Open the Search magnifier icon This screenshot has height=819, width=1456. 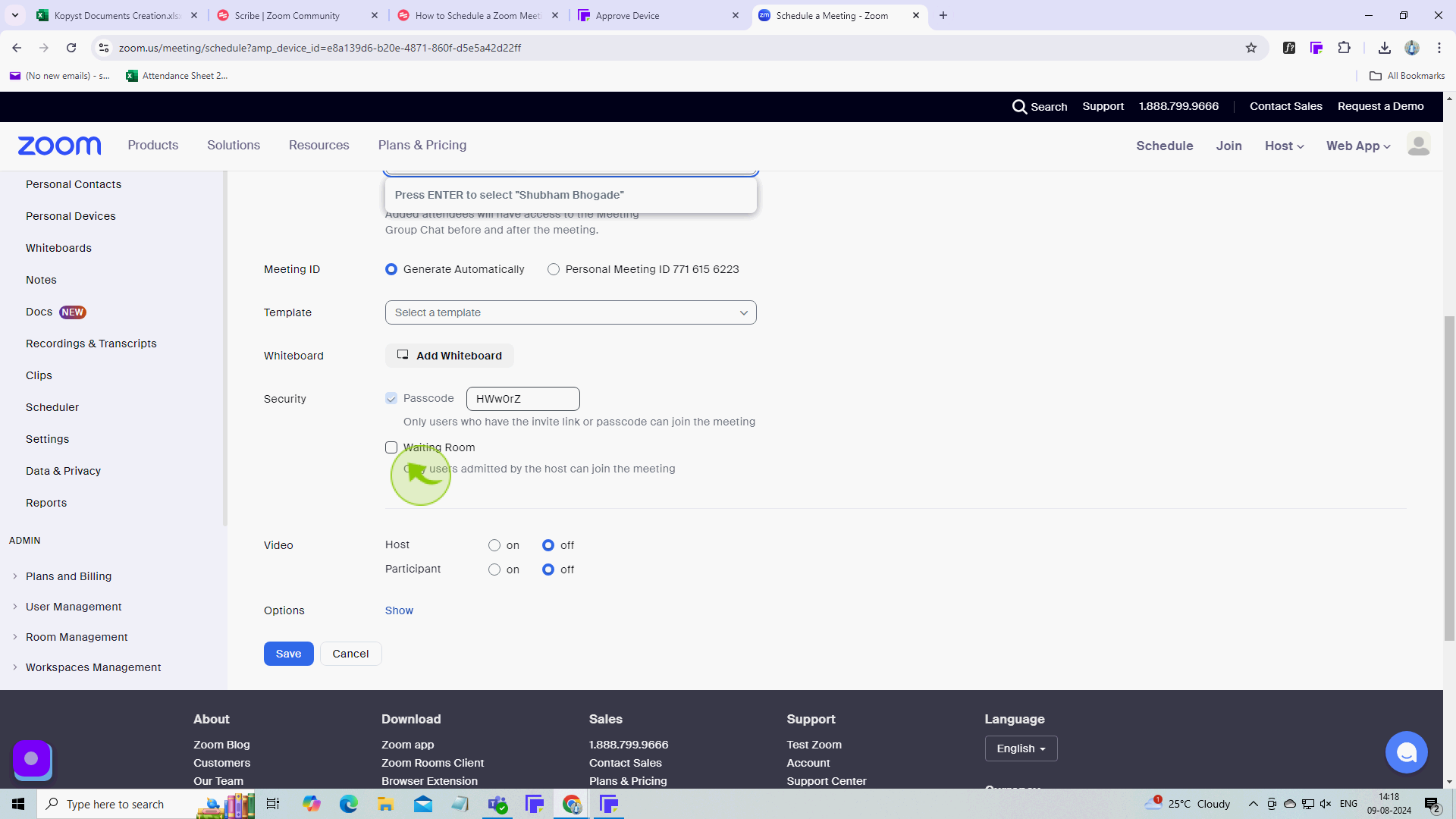pyautogui.click(x=1019, y=107)
